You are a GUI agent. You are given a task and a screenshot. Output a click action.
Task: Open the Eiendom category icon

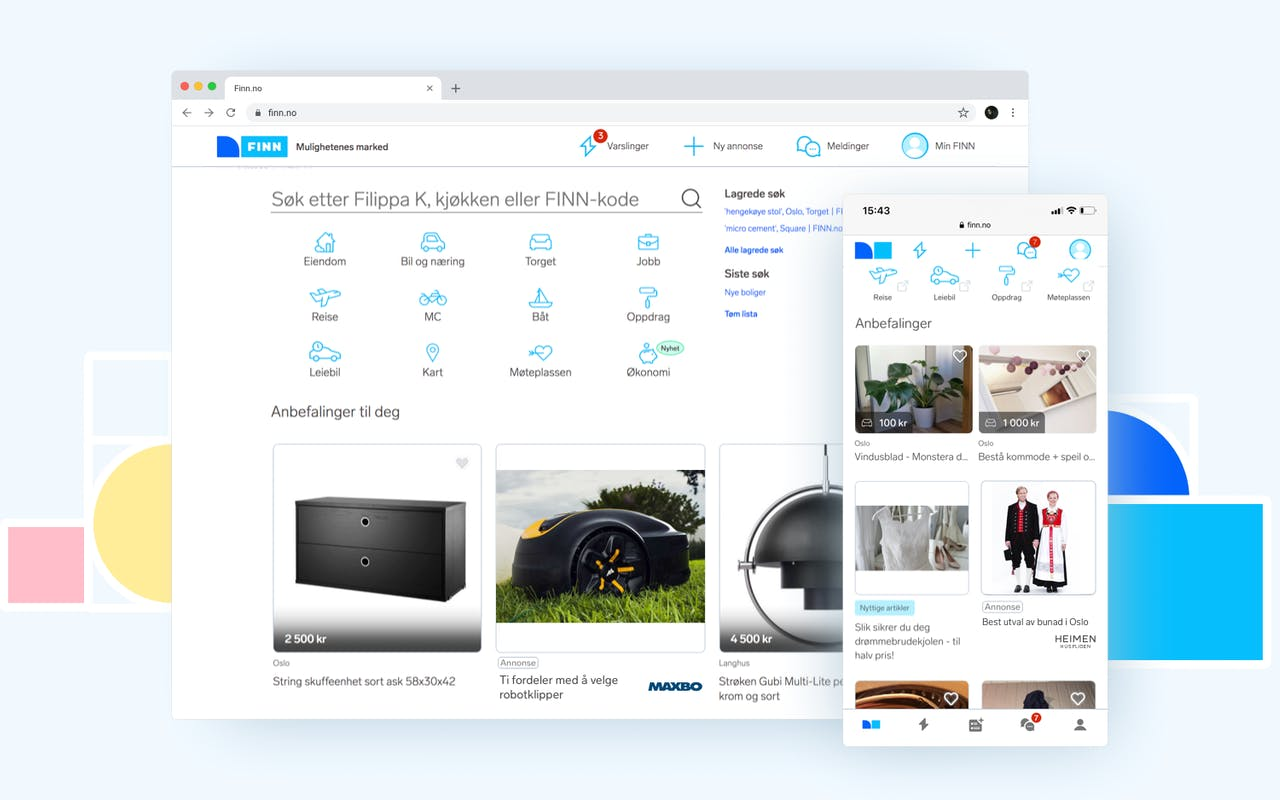pyautogui.click(x=325, y=243)
